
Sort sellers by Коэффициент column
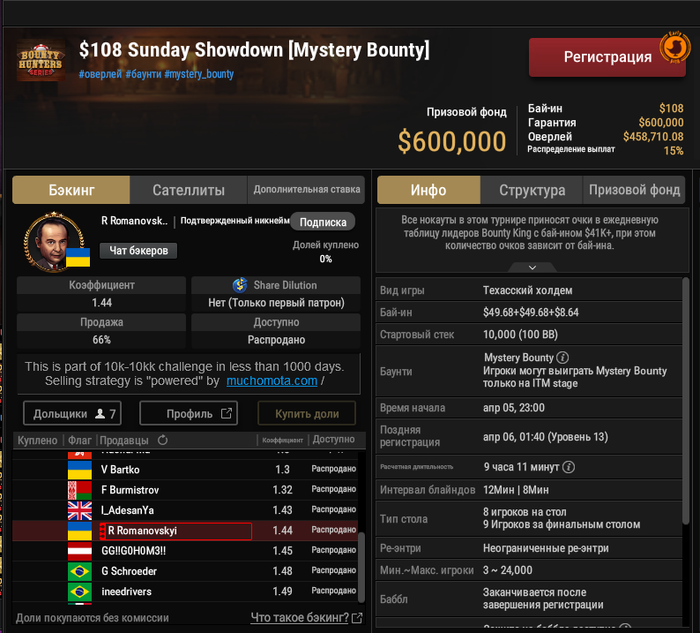pos(283,440)
